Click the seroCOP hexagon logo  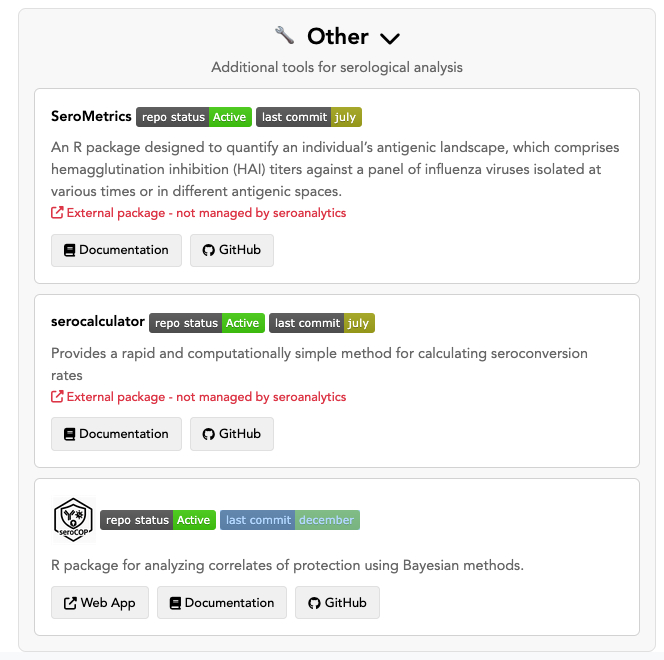[73, 520]
